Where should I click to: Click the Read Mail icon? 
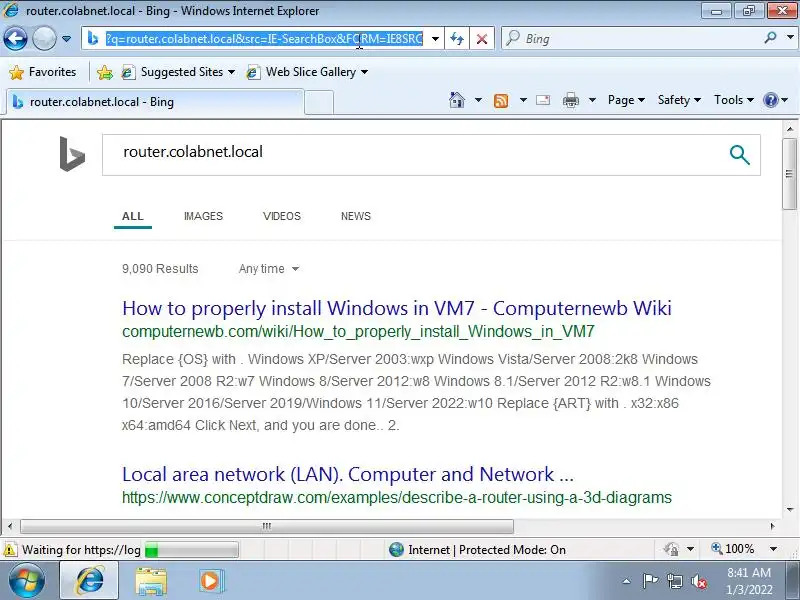[543, 100]
